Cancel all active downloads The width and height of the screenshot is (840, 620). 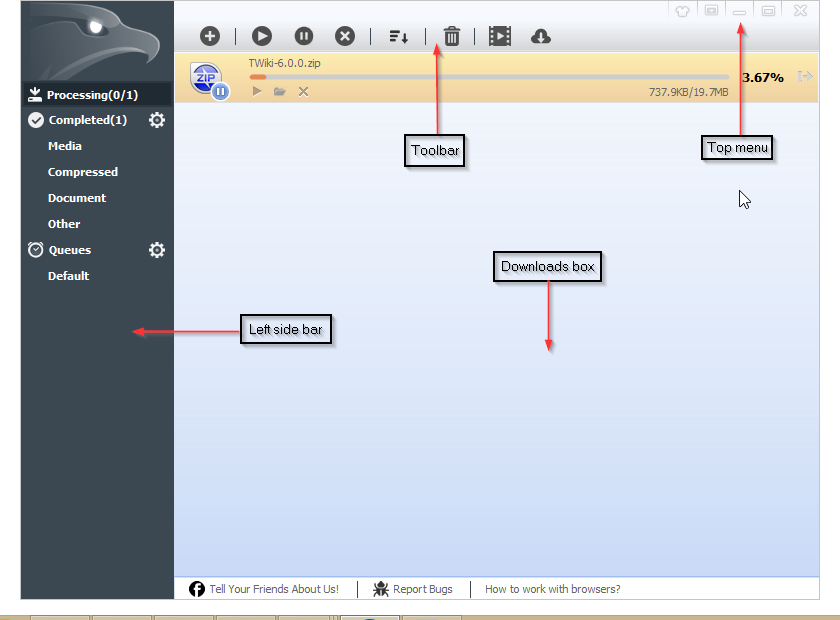[x=344, y=36]
